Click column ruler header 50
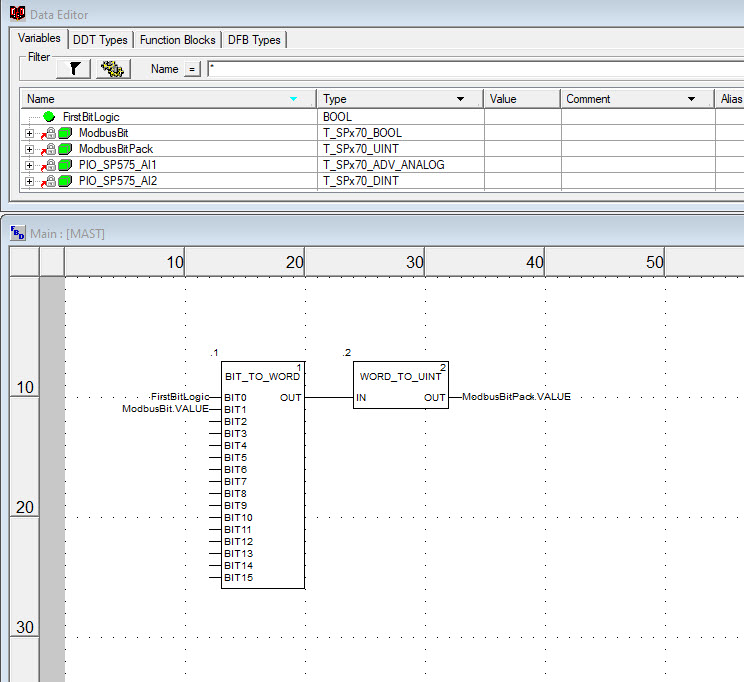This screenshot has width=744, height=682. [x=605, y=262]
